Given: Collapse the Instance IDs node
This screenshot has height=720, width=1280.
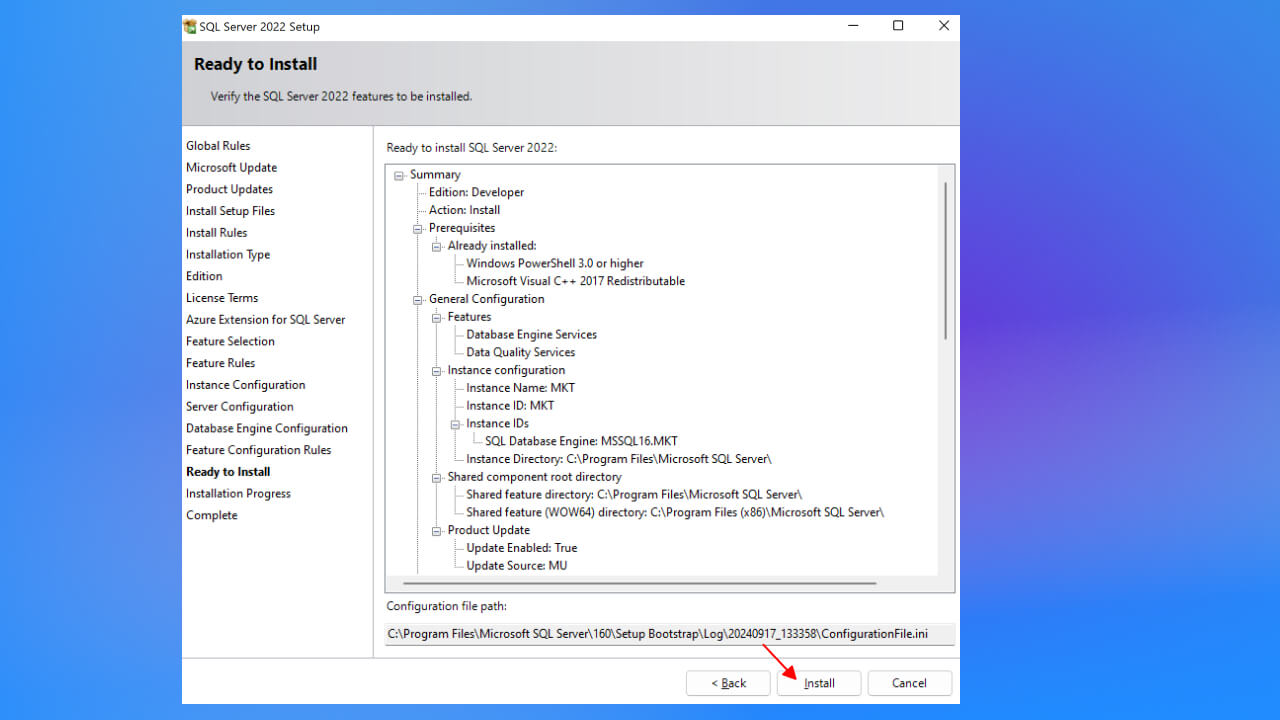Looking at the screenshot, I should 456,424.
